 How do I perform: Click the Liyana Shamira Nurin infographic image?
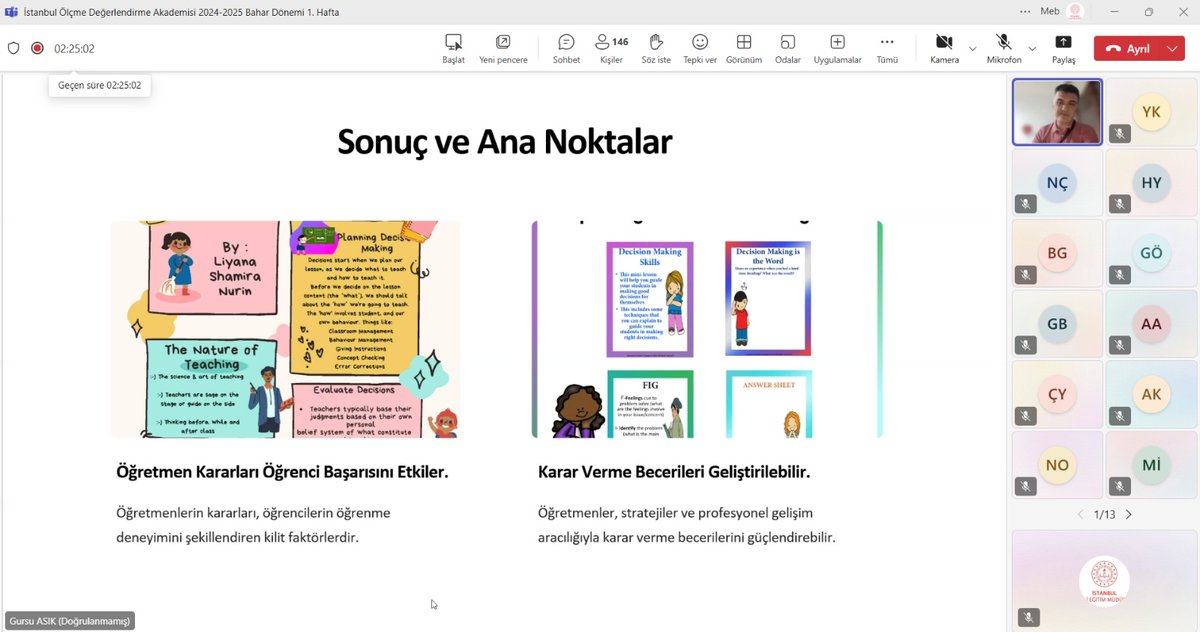click(x=286, y=329)
